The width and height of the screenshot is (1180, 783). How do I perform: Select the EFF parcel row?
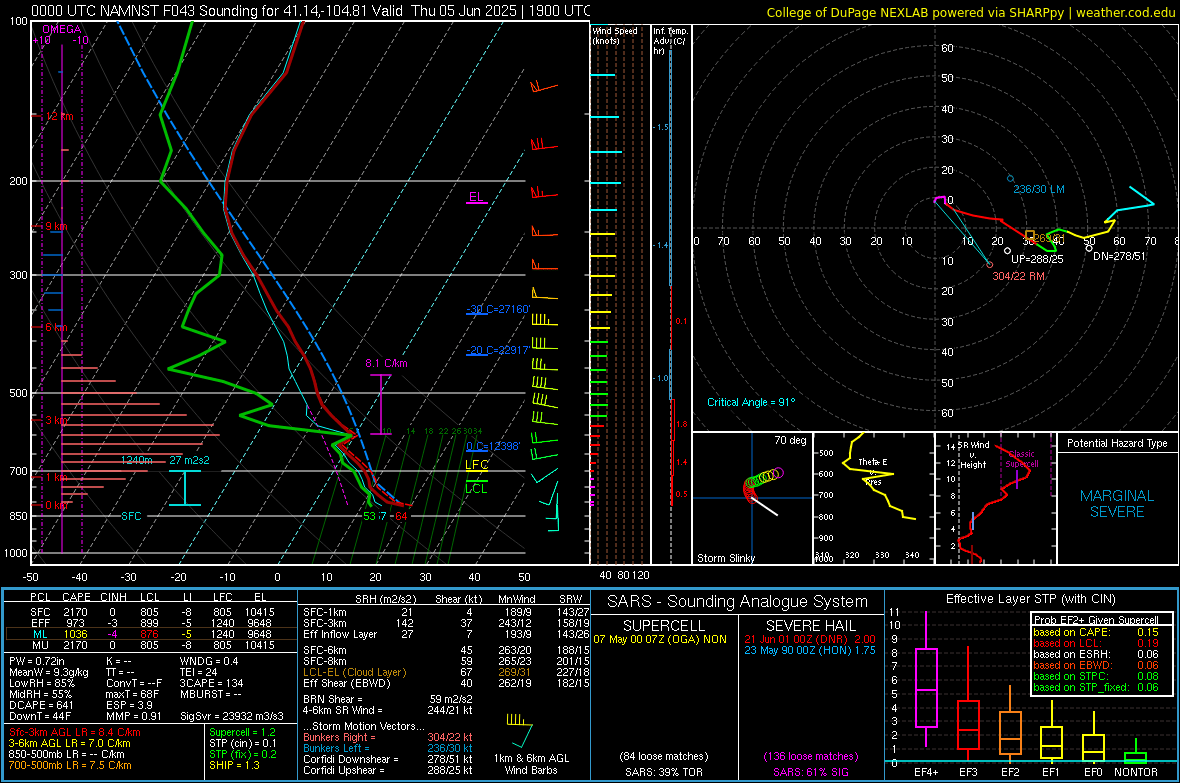coord(151,623)
